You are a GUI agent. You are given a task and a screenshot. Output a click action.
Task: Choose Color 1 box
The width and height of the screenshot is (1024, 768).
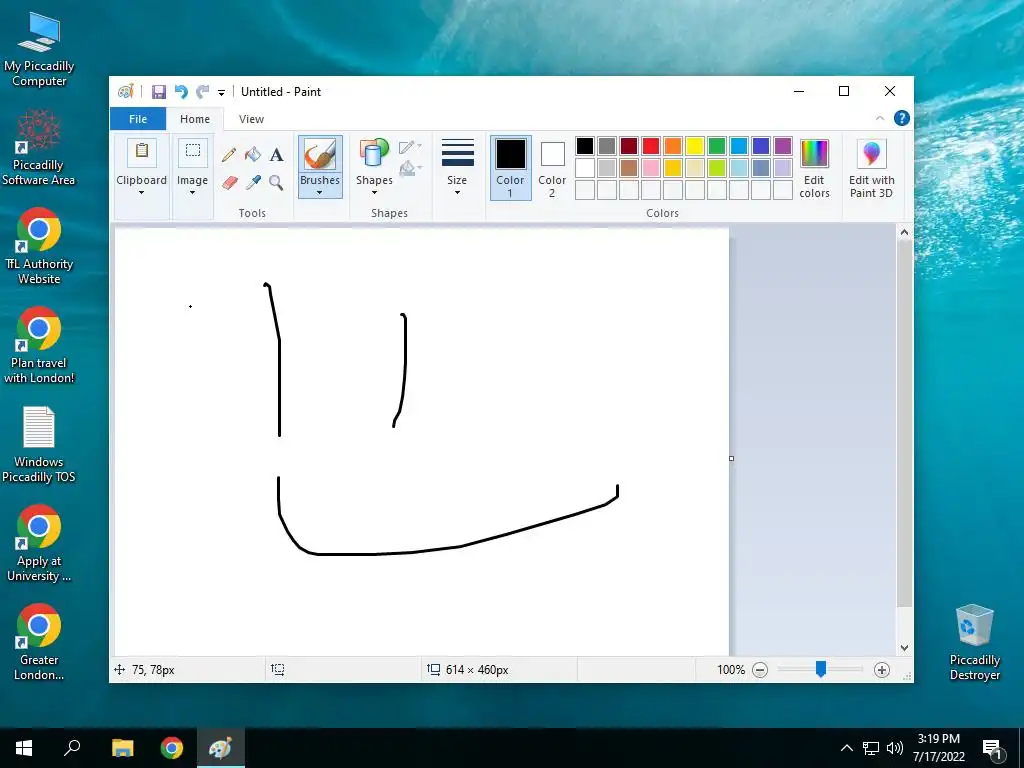(511, 167)
